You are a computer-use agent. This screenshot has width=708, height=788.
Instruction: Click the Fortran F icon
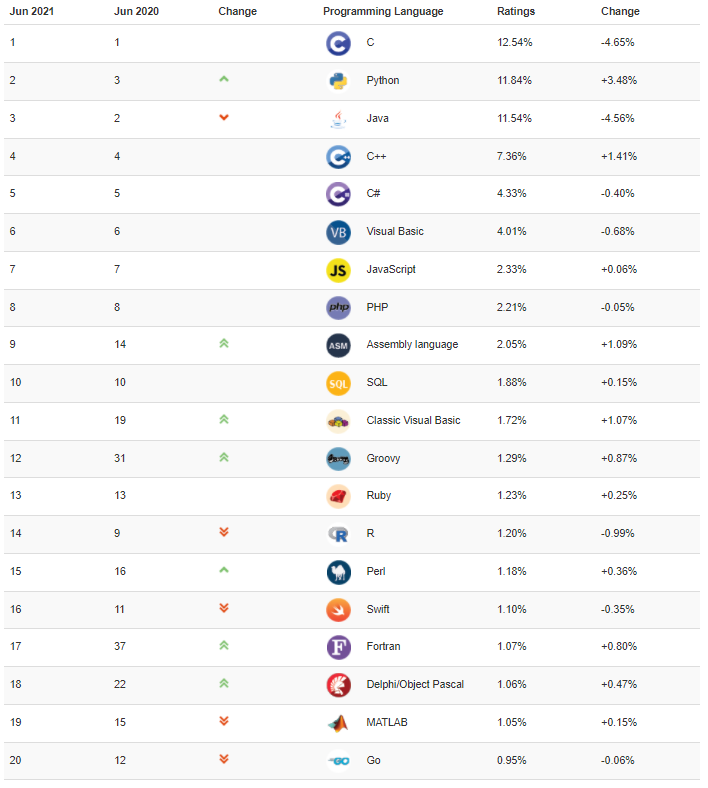point(338,647)
